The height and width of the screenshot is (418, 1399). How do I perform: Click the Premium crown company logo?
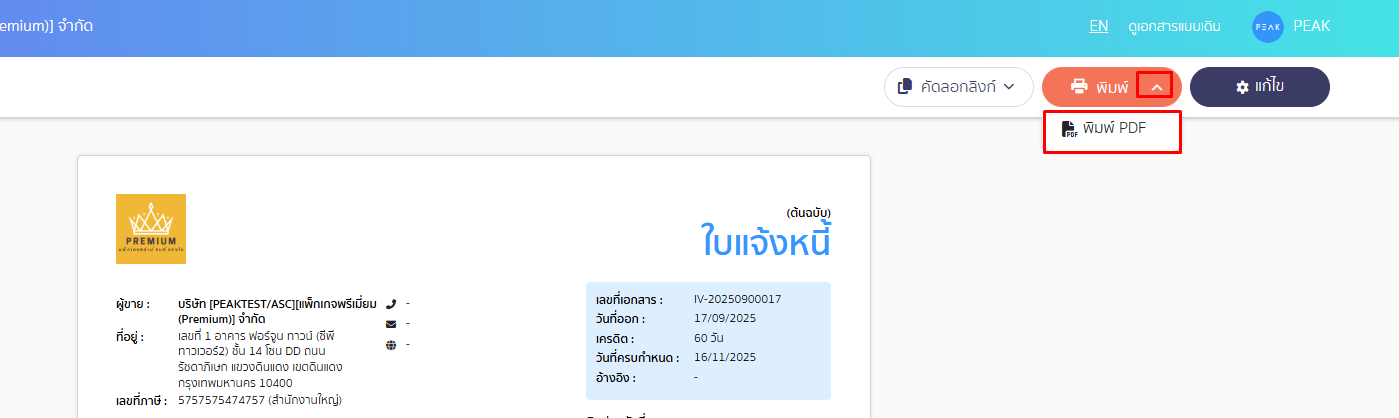point(151,229)
